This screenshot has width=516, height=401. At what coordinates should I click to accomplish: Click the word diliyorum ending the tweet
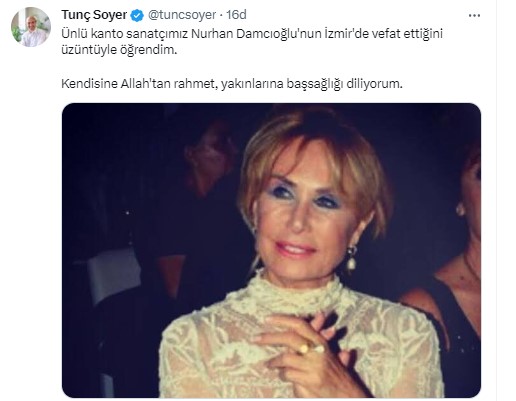[374, 84]
